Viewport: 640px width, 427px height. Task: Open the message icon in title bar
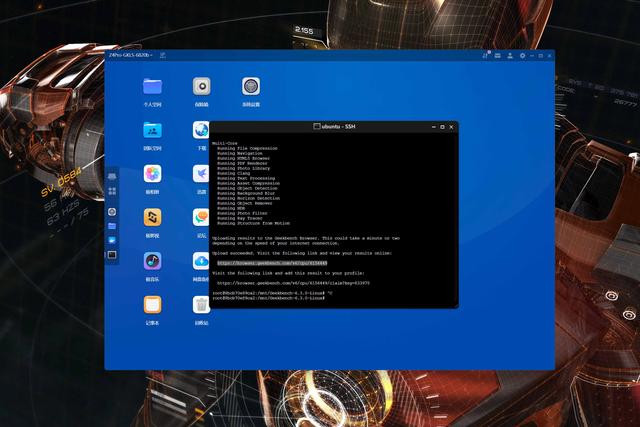498,56
